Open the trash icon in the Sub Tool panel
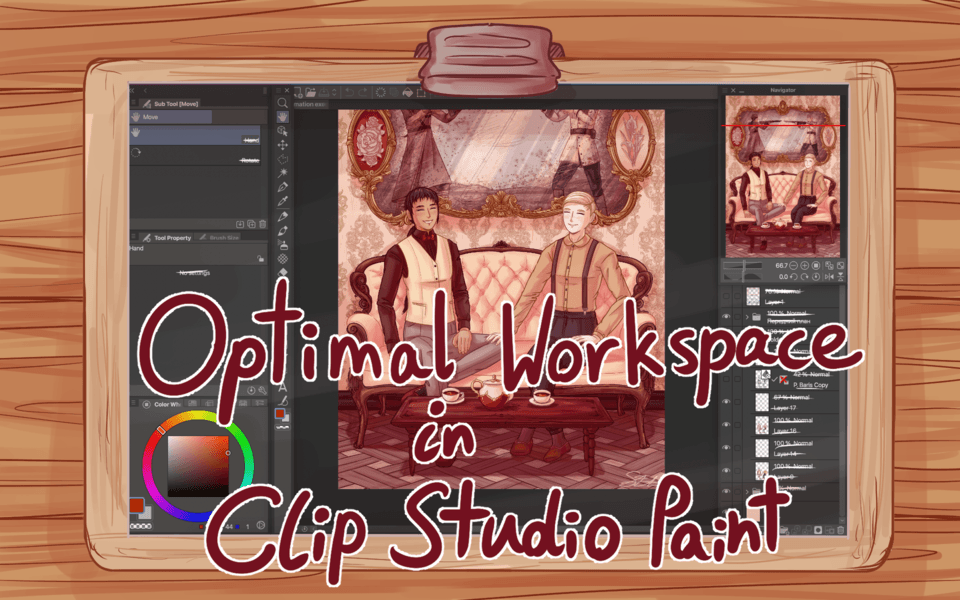 [x=262, y=225]
